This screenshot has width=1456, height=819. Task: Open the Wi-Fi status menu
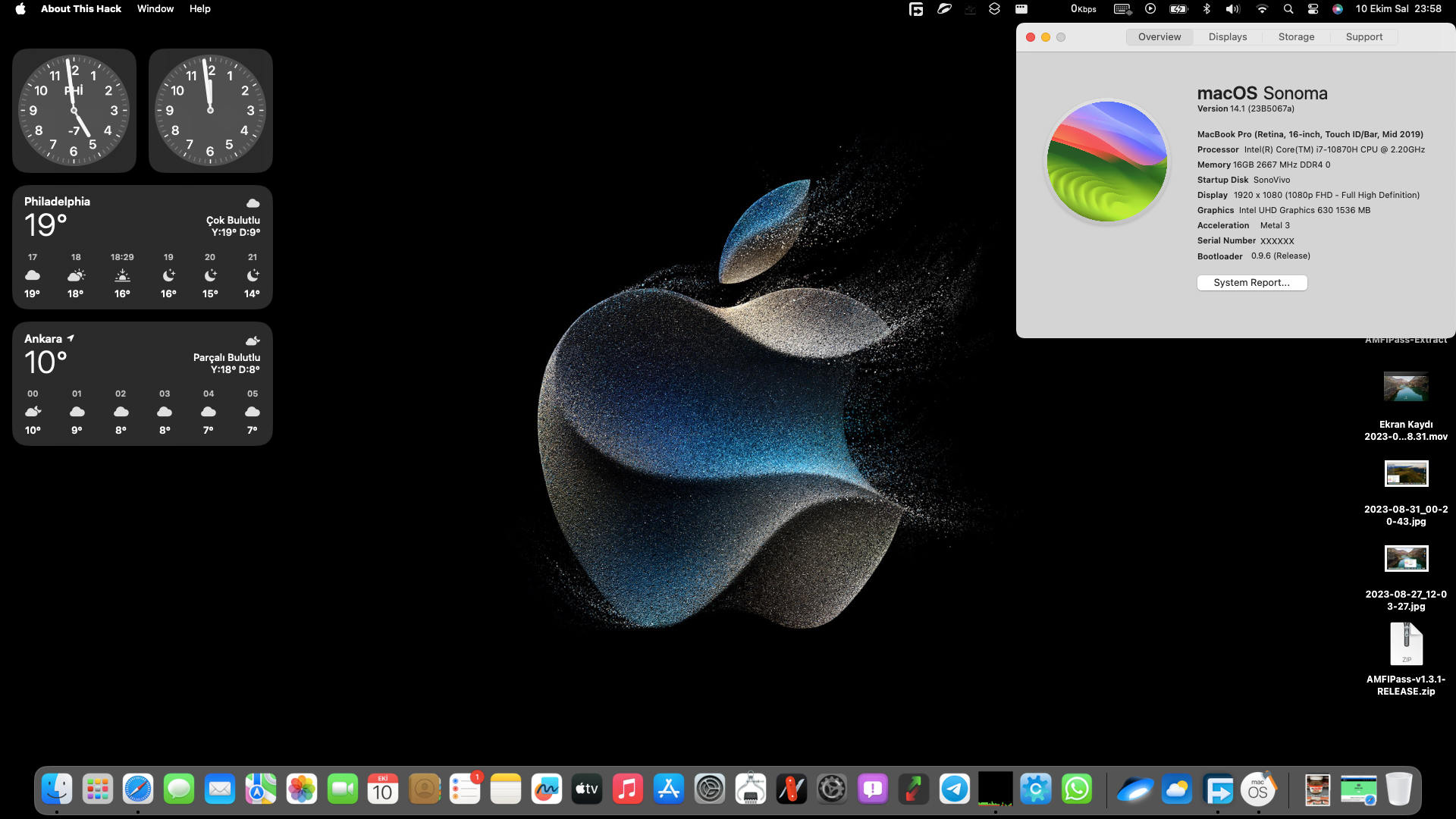click(x=1262, y=8)
